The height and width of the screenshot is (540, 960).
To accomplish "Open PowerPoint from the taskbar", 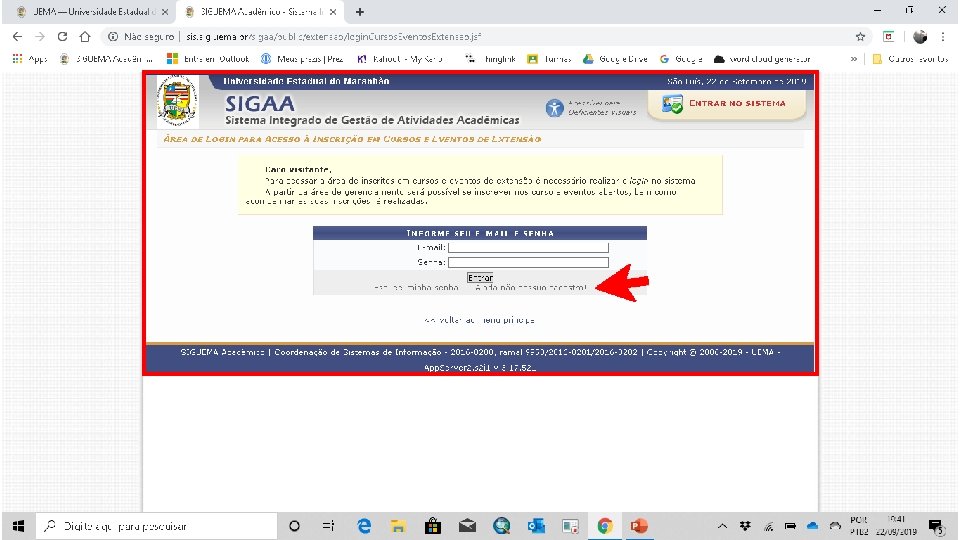I will pyautogui.click(x=639, y=526).
